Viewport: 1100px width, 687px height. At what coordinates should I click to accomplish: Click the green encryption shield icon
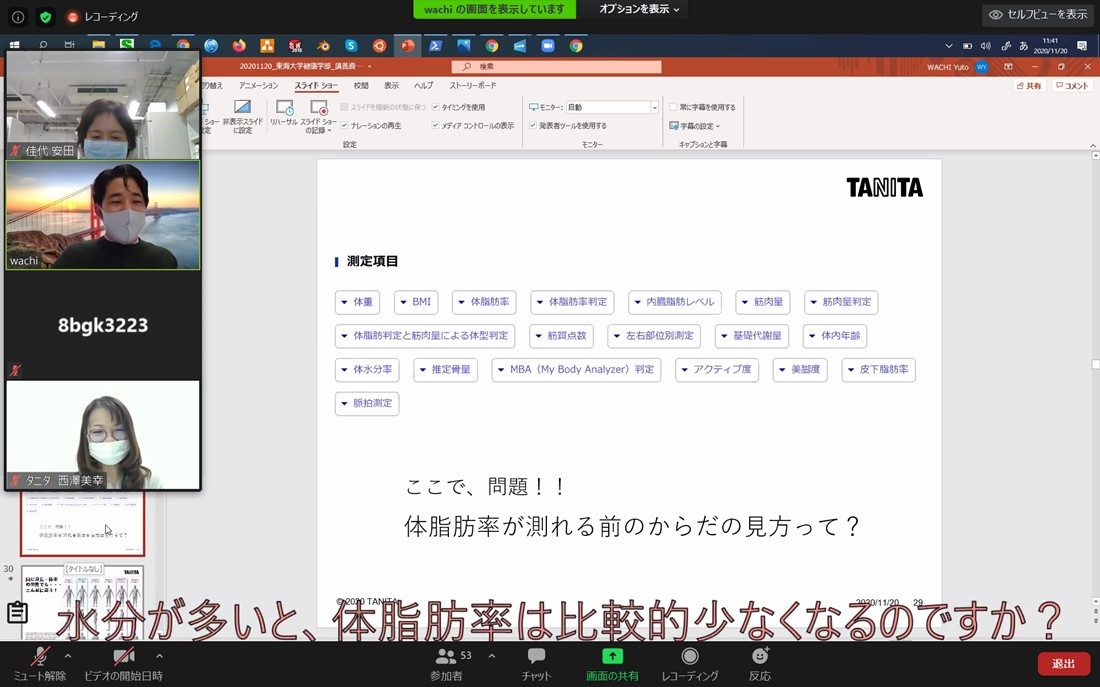tap(46, 17)
